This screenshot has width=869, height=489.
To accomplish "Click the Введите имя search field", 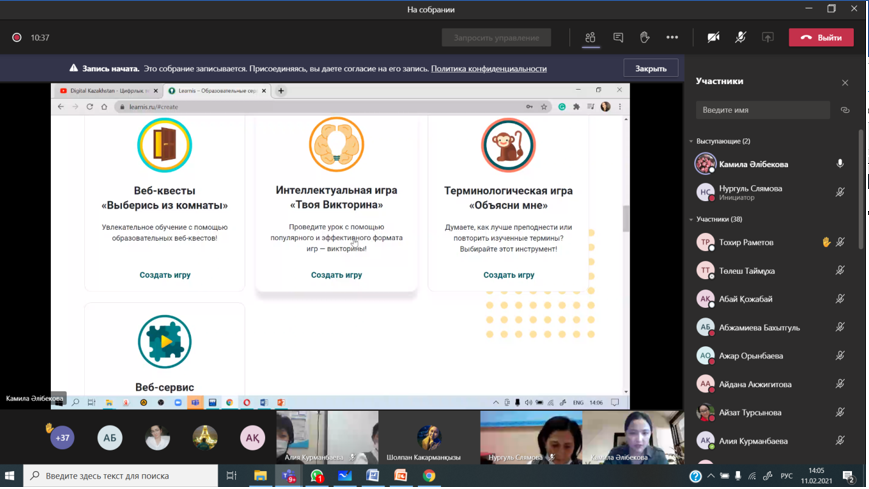I will tap(762, 110).
